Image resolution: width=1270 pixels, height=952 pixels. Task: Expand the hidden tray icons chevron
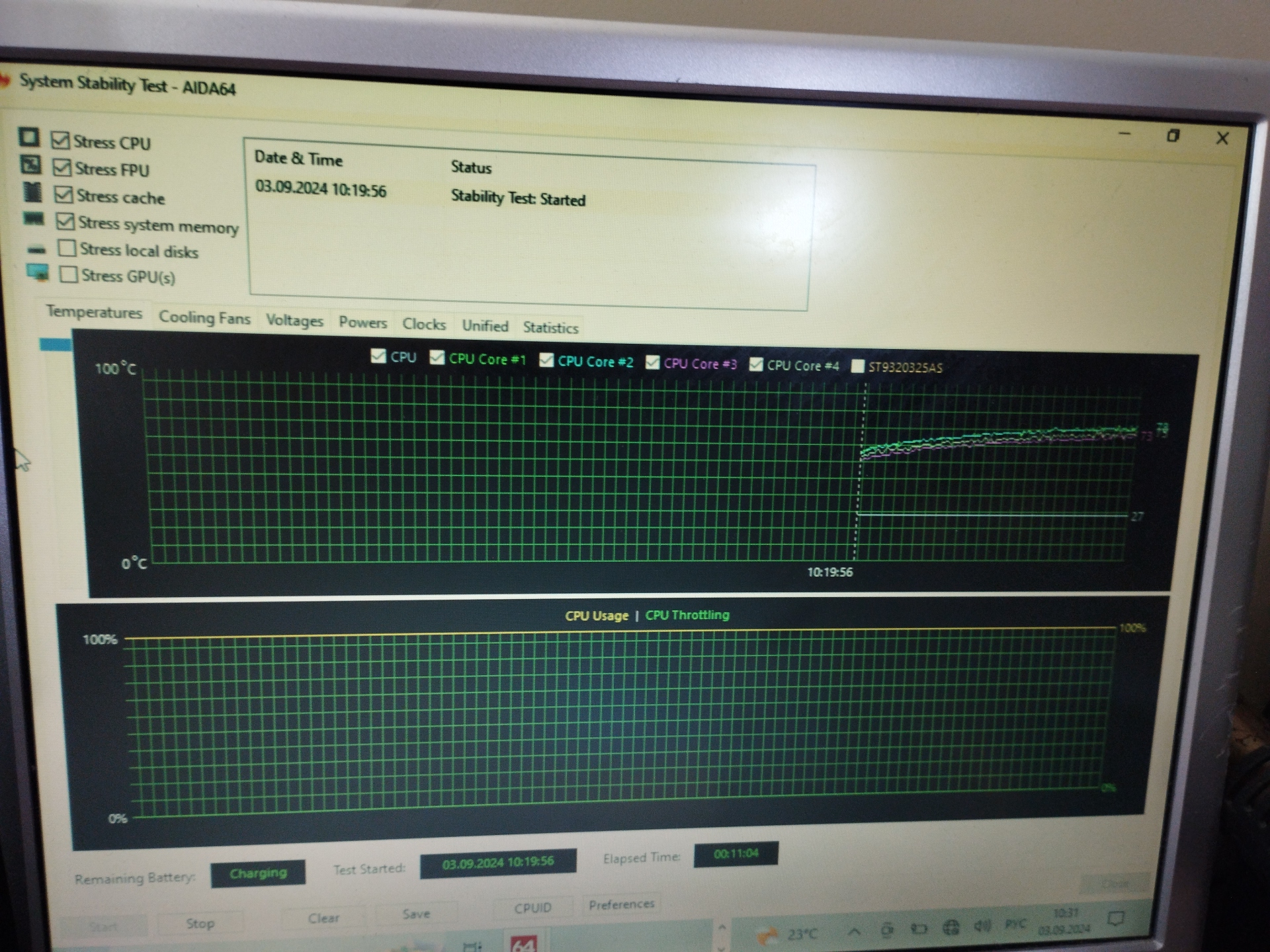854,932
